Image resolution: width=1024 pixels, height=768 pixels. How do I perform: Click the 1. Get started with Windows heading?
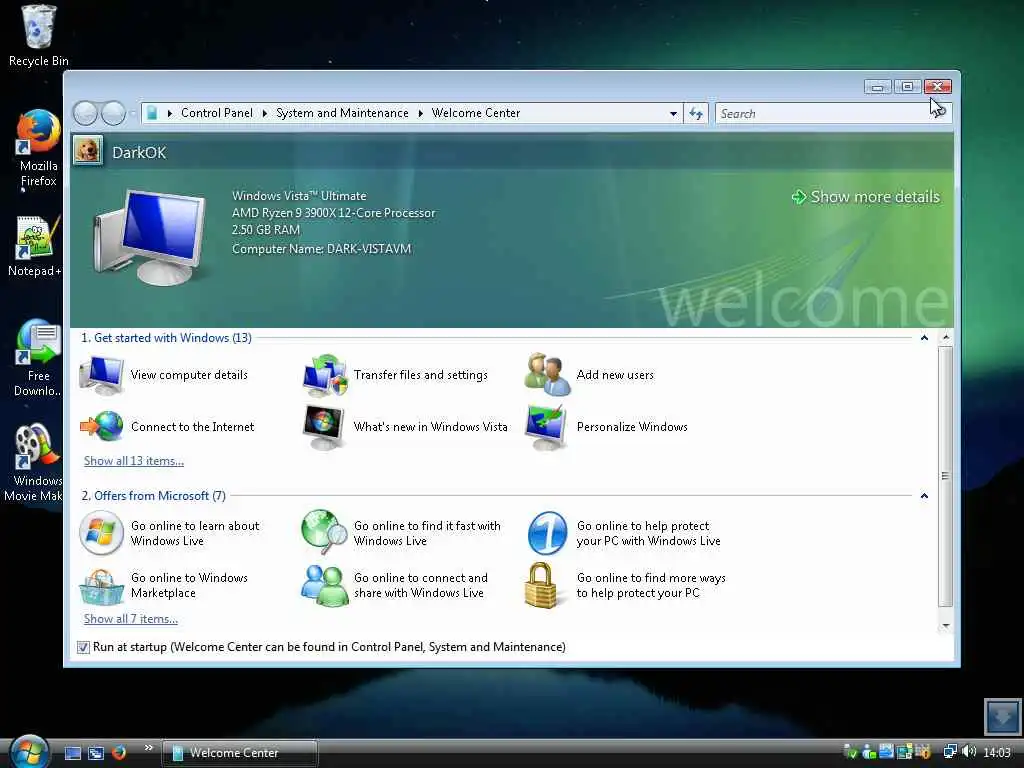167,338
